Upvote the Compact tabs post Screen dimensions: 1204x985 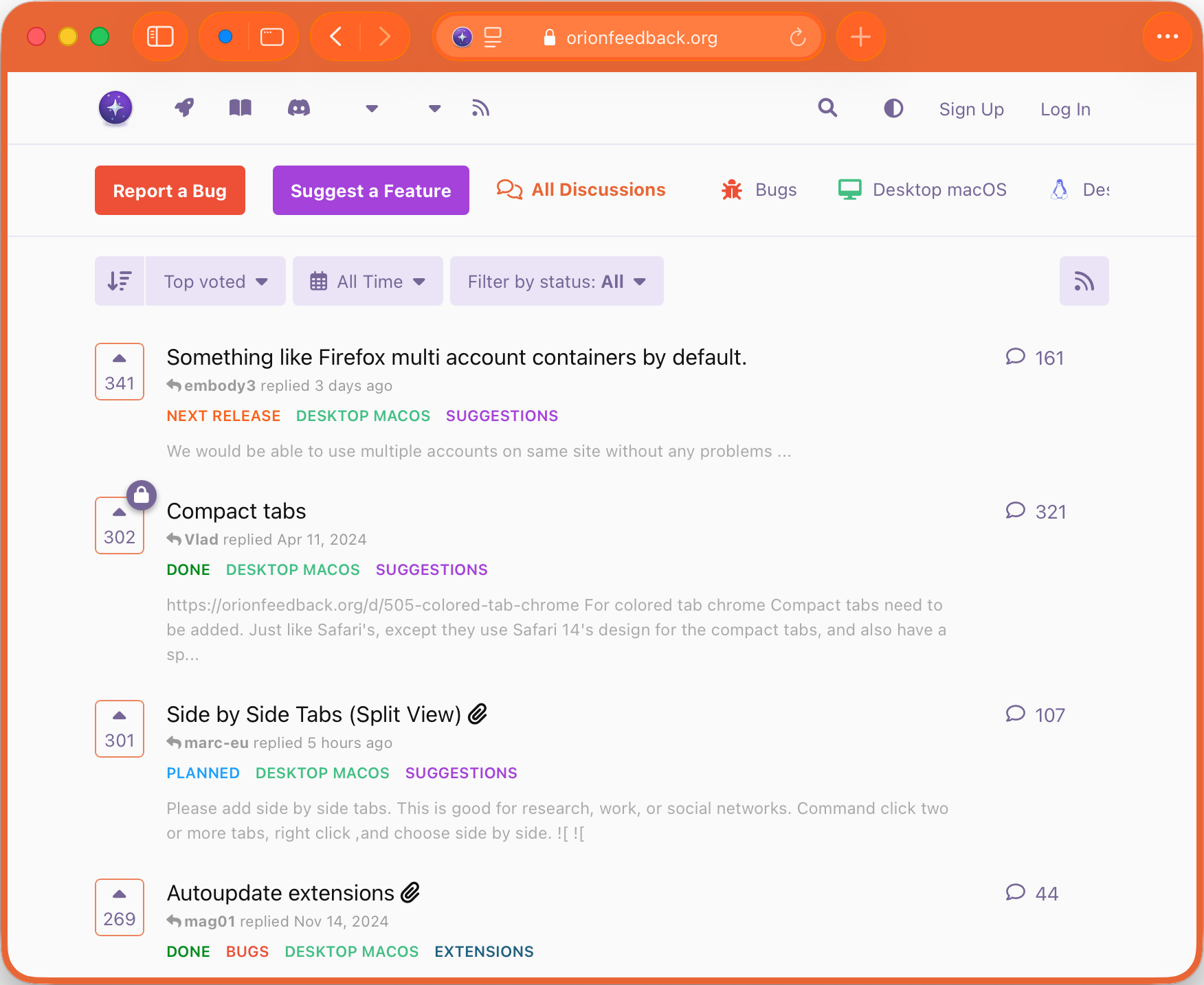[x=120, y=525]
